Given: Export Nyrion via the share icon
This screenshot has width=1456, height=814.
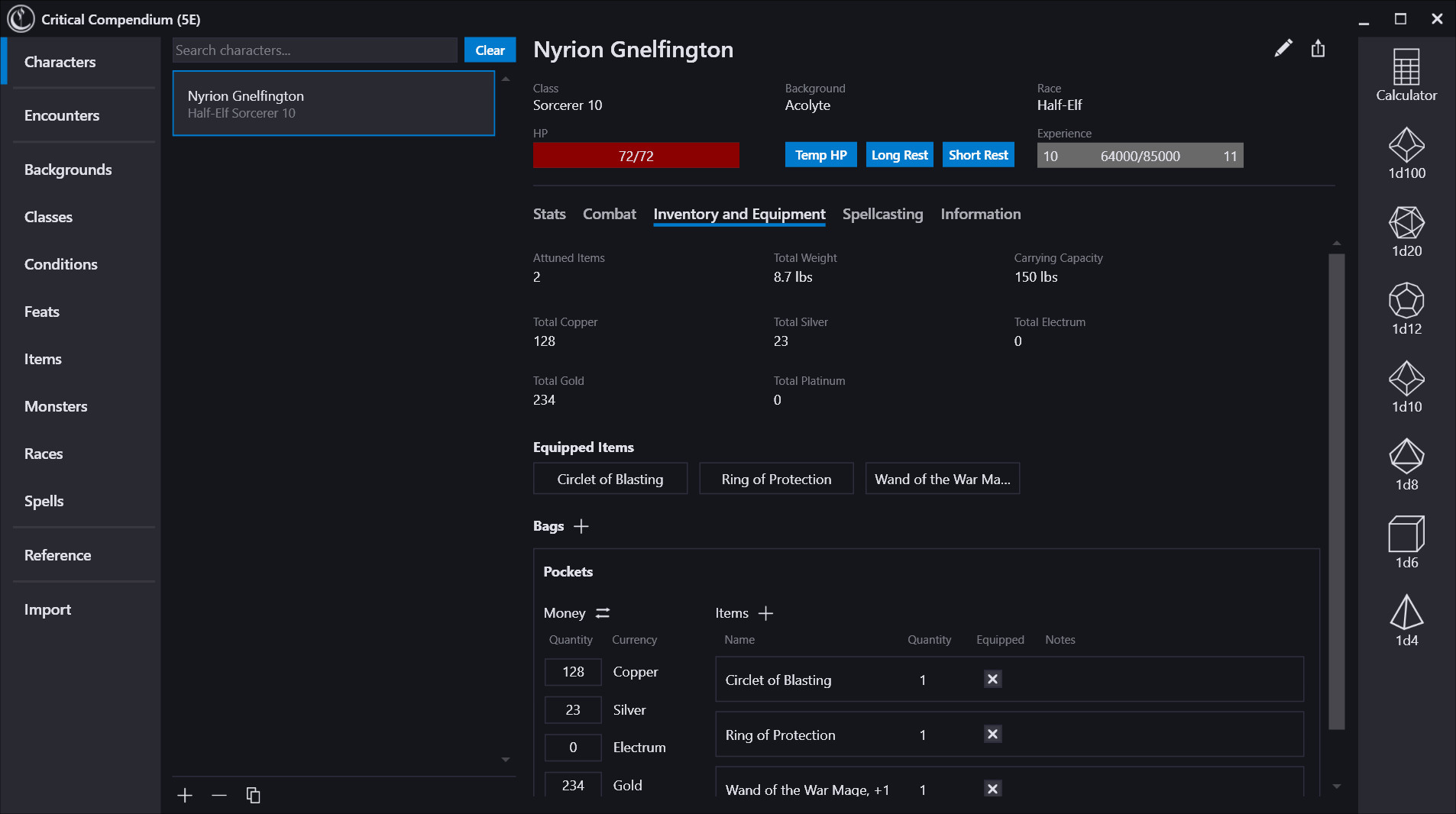Looking at the screenshot, I should 1317,47.
